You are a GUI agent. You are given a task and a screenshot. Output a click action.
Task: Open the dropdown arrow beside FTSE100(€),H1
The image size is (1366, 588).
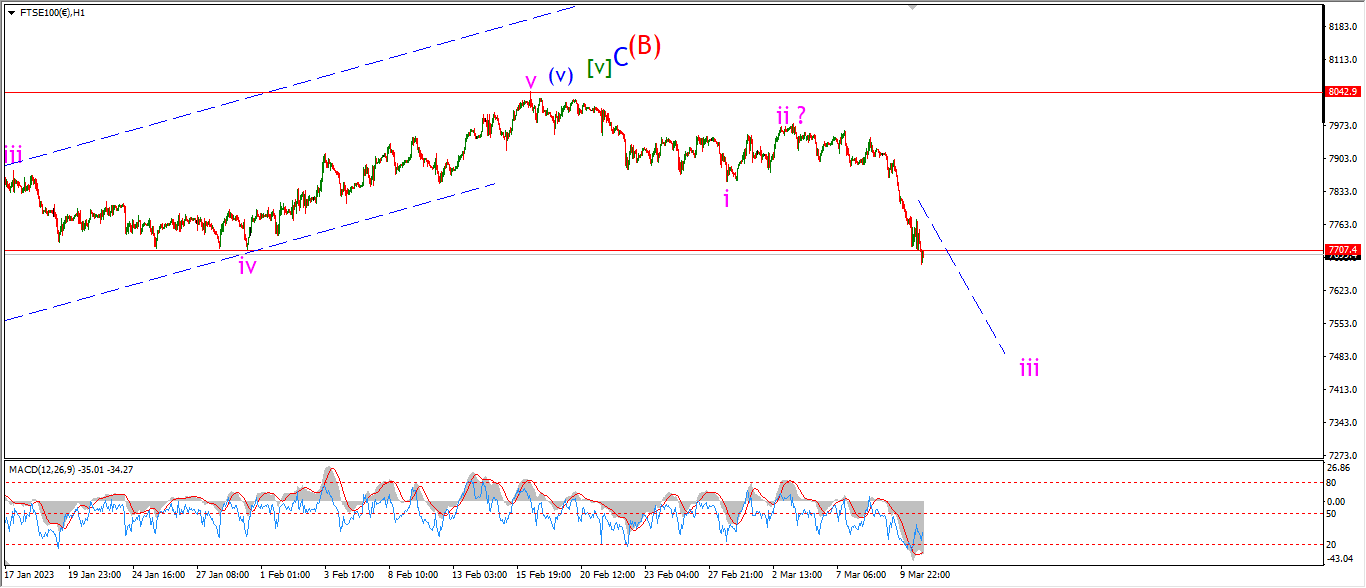pyautogui.click(x=11, y=13)
